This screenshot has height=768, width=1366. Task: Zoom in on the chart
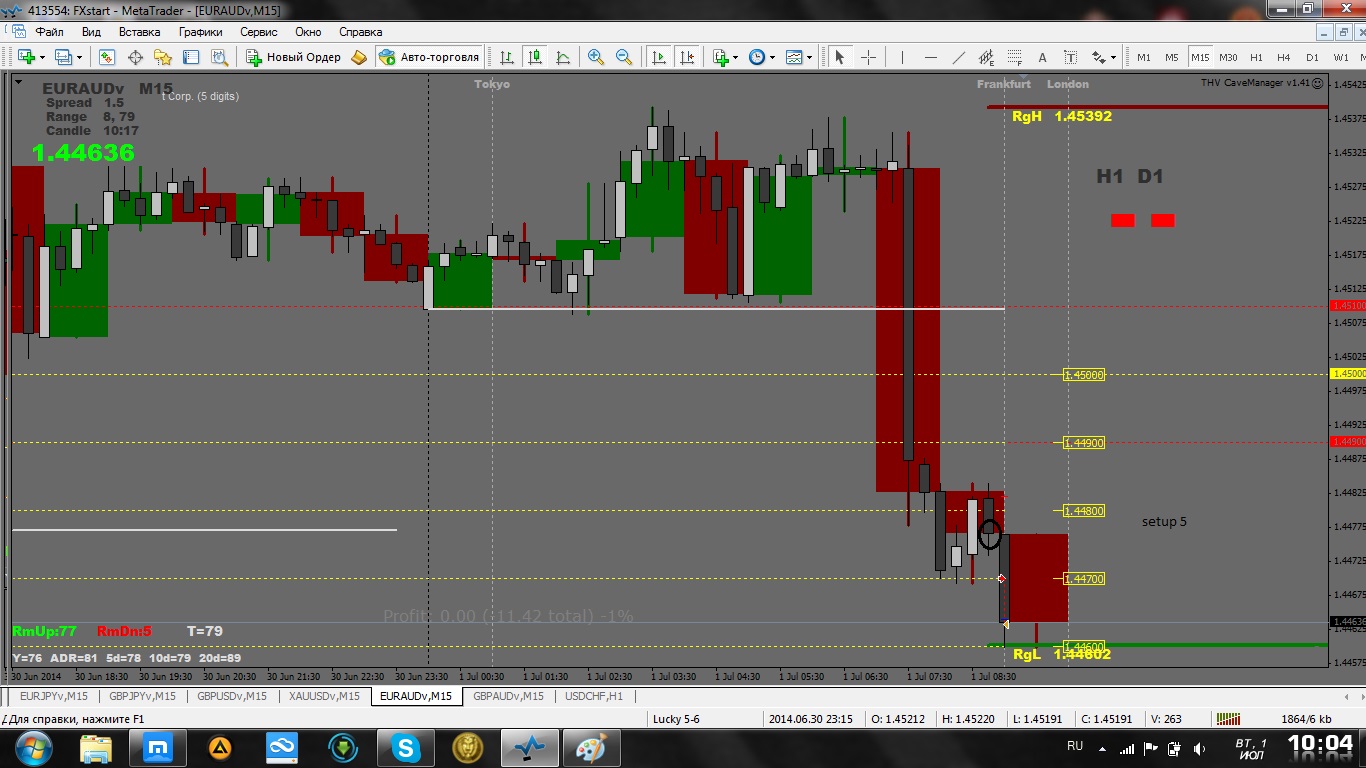point(596,57)
